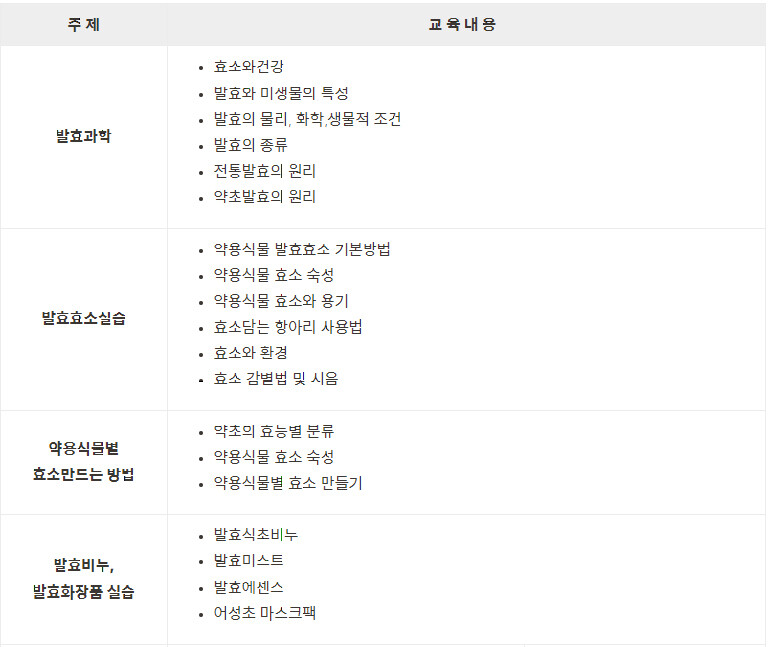Select 발효와 미생물의 특성 item

281,93
